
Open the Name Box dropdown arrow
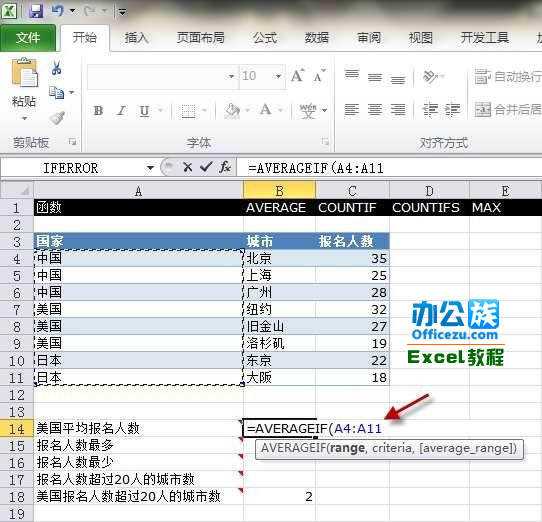[x=150, y=168]
